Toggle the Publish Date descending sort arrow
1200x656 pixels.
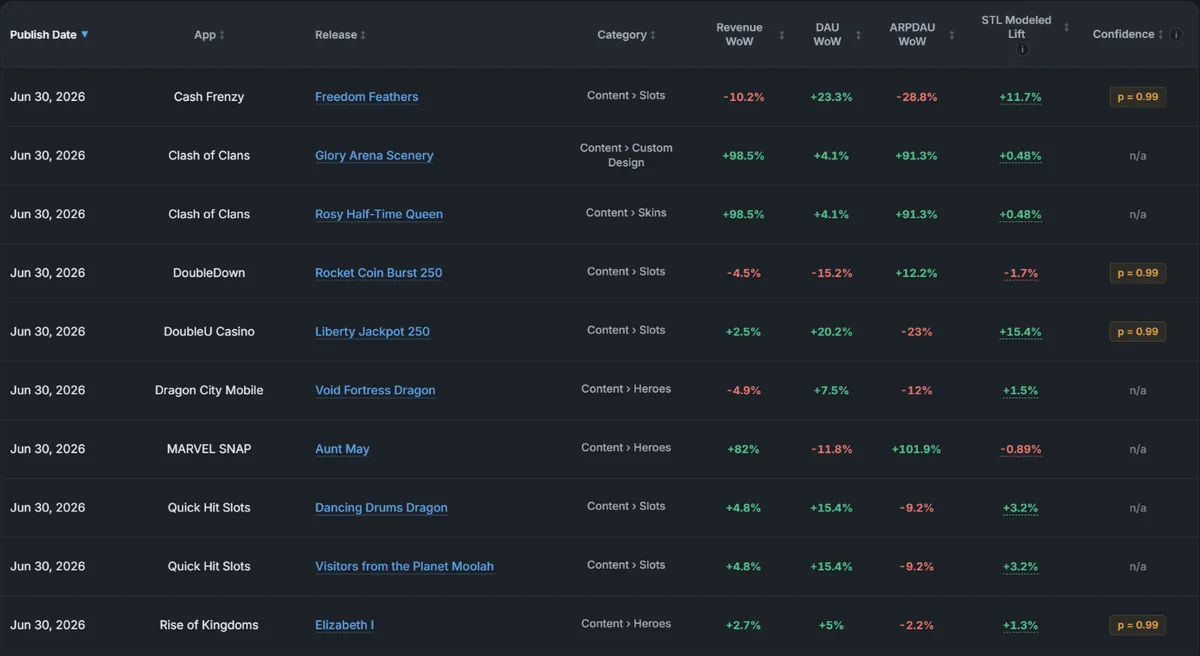click(85, 34)
